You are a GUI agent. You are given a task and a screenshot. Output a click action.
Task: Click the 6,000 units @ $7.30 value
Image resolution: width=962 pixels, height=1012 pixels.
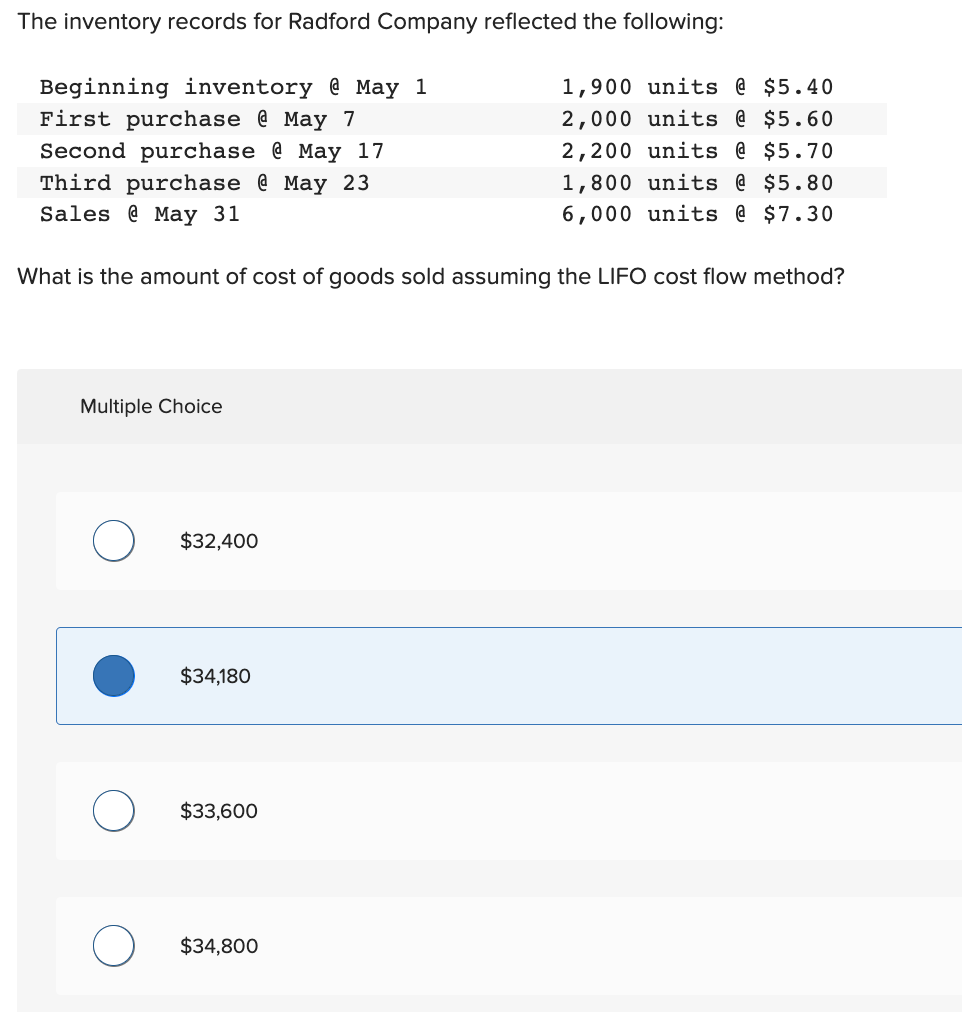click(696, 213)
